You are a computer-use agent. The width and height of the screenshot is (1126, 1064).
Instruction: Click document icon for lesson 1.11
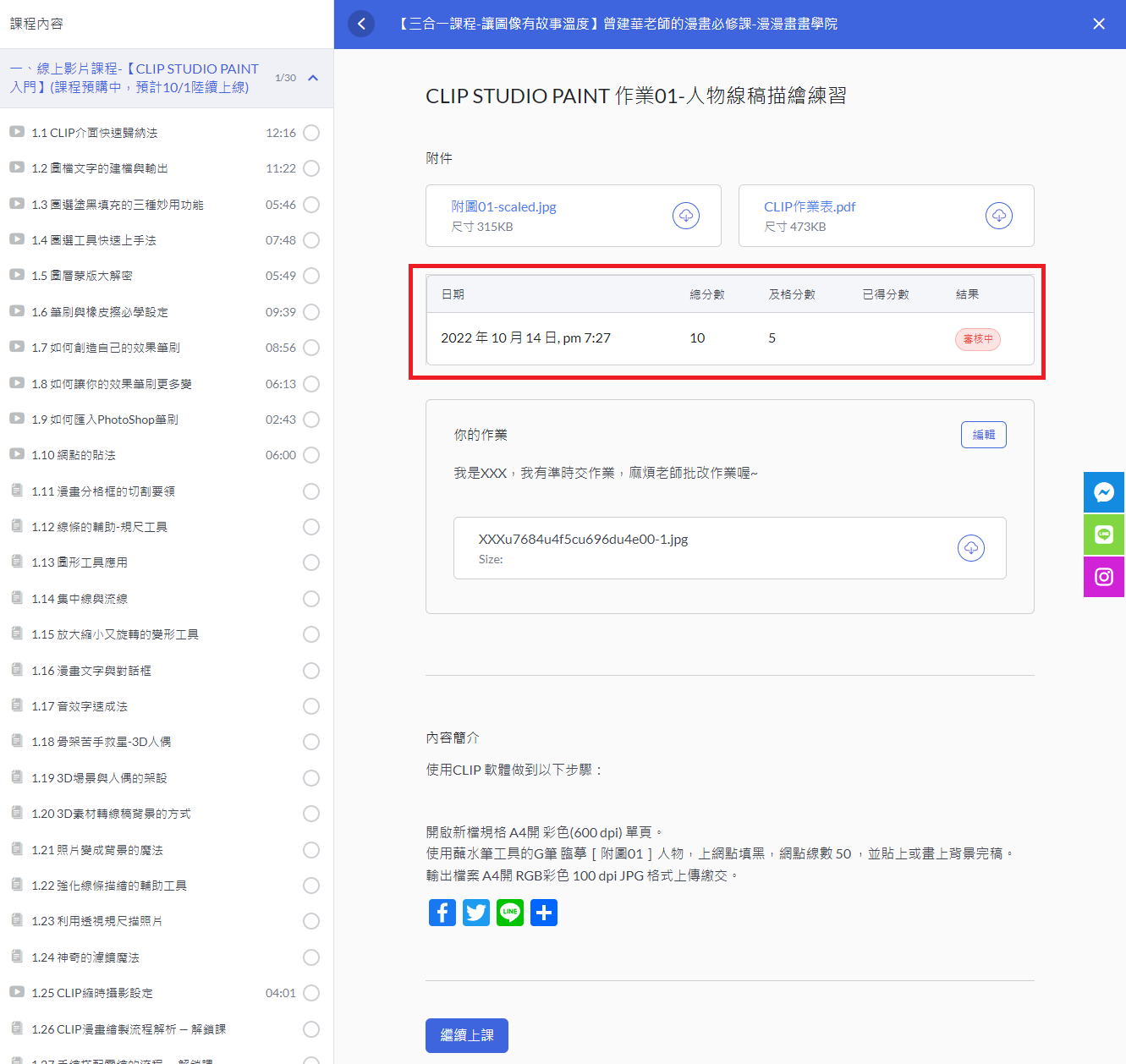coord(17,491)
